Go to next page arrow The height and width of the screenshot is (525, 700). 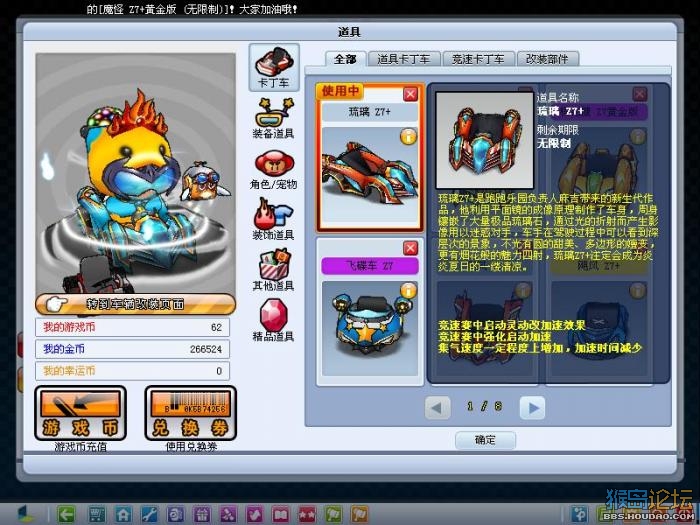pos(532,408)
